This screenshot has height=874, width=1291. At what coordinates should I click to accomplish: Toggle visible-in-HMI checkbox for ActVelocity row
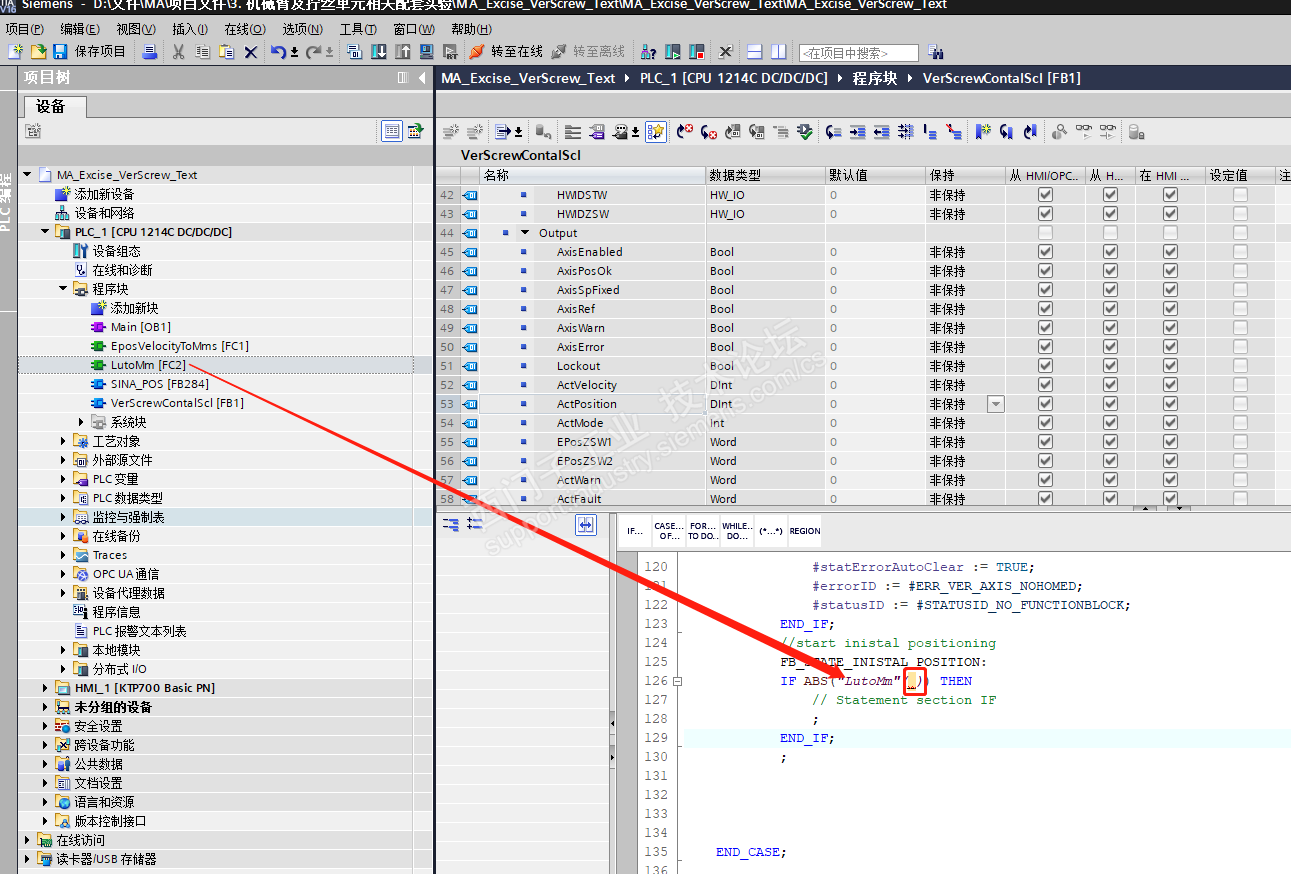(1170, 385)
